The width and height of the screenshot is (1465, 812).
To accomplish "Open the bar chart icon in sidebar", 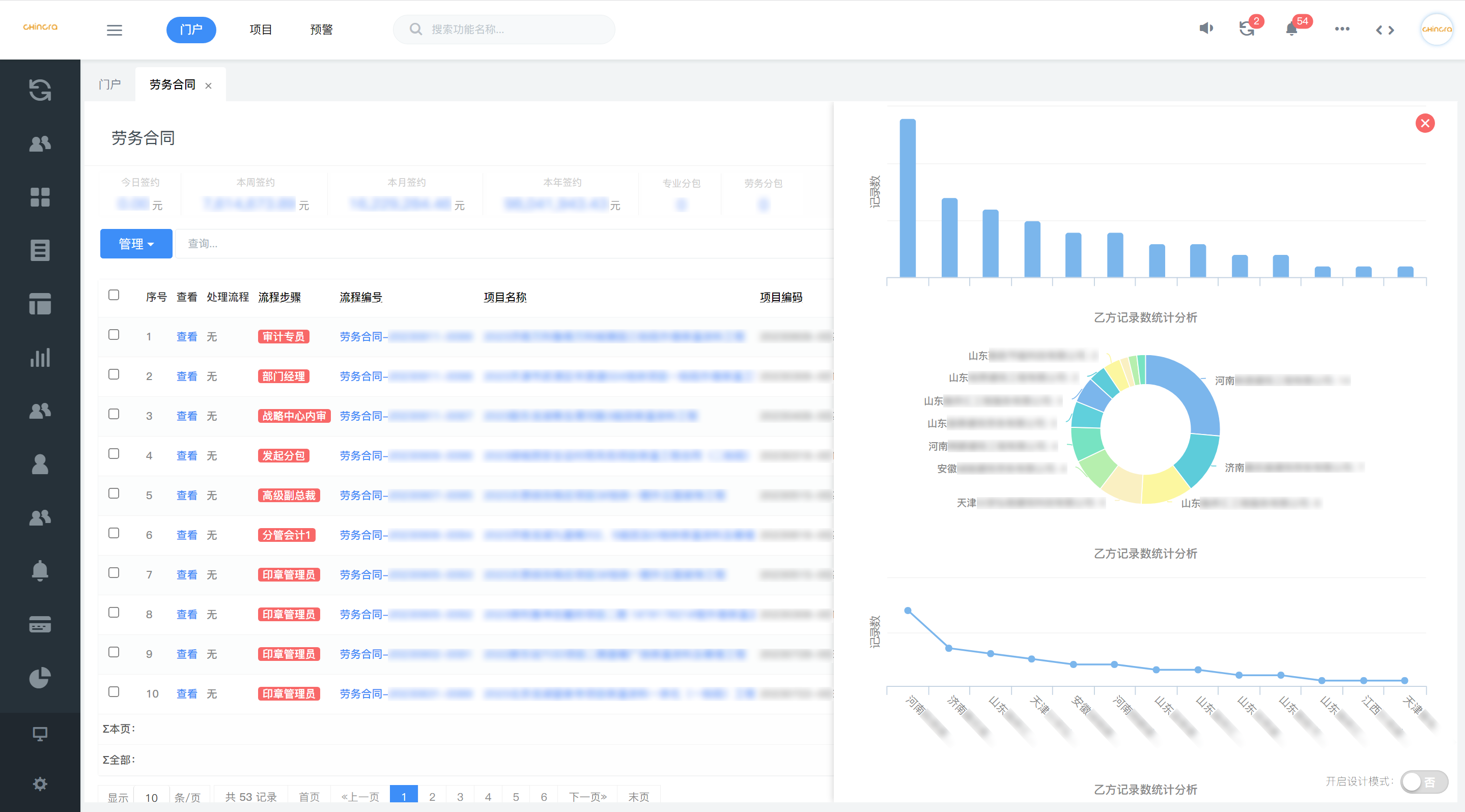I will pyautogui.click(x=40, y=358).
